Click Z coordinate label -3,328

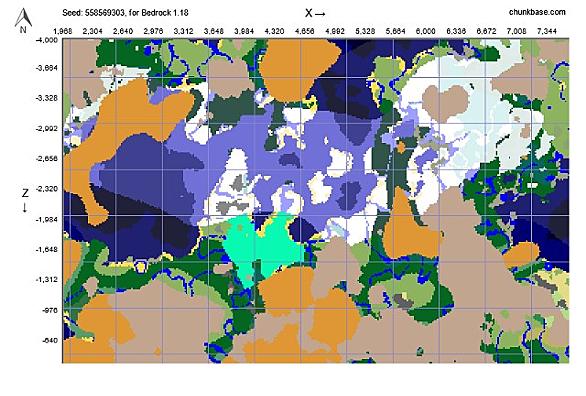pyautogui.click(x=47, y=98)
